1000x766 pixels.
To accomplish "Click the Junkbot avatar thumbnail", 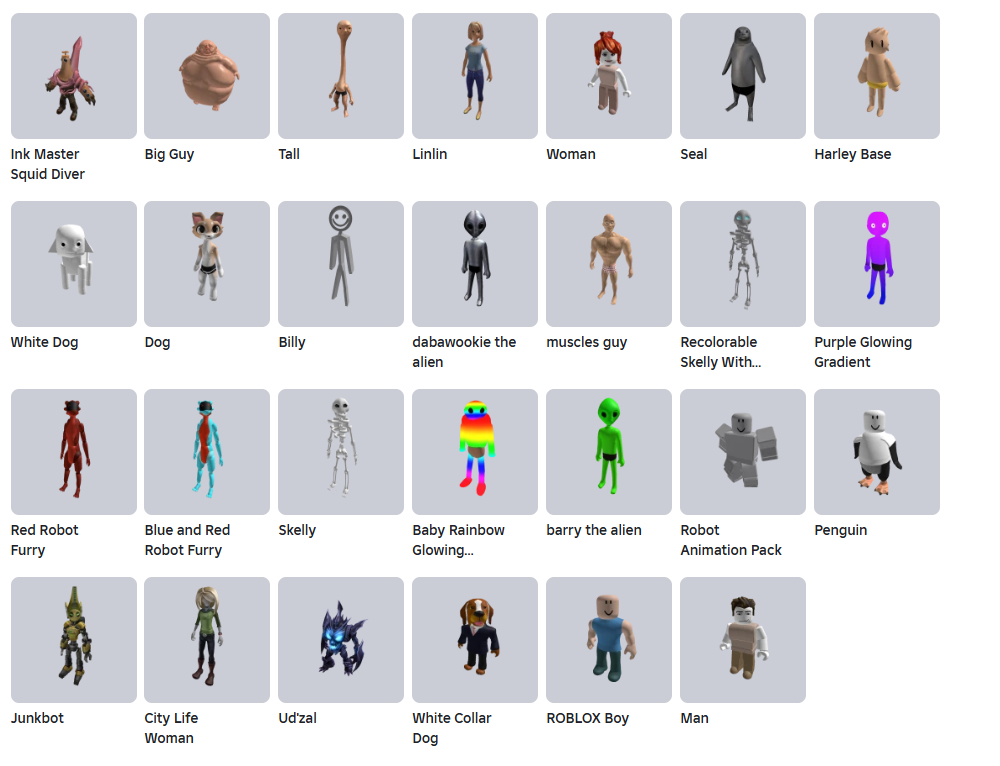I will [74, 640].
